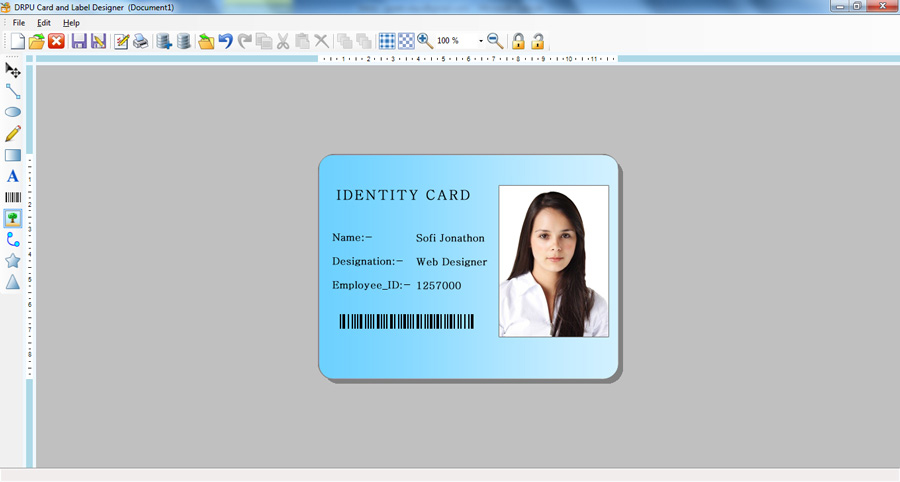Click the Print icon in toolbar

click(x=141, y=41)
